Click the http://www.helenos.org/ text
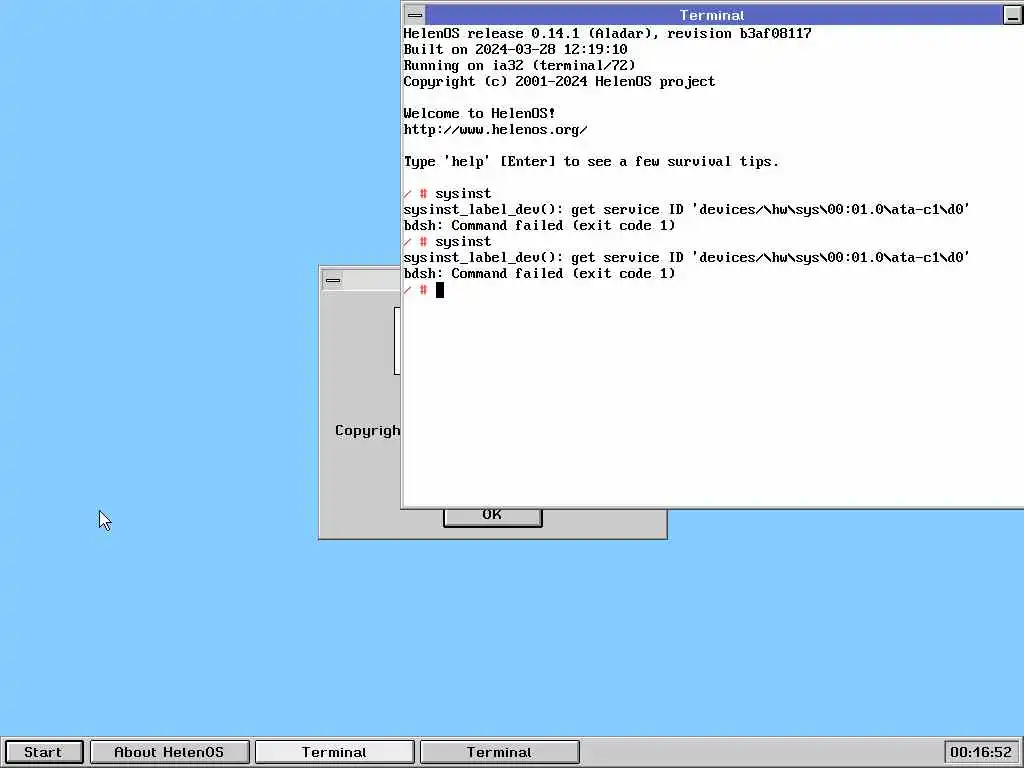 (x=495, y=129)
